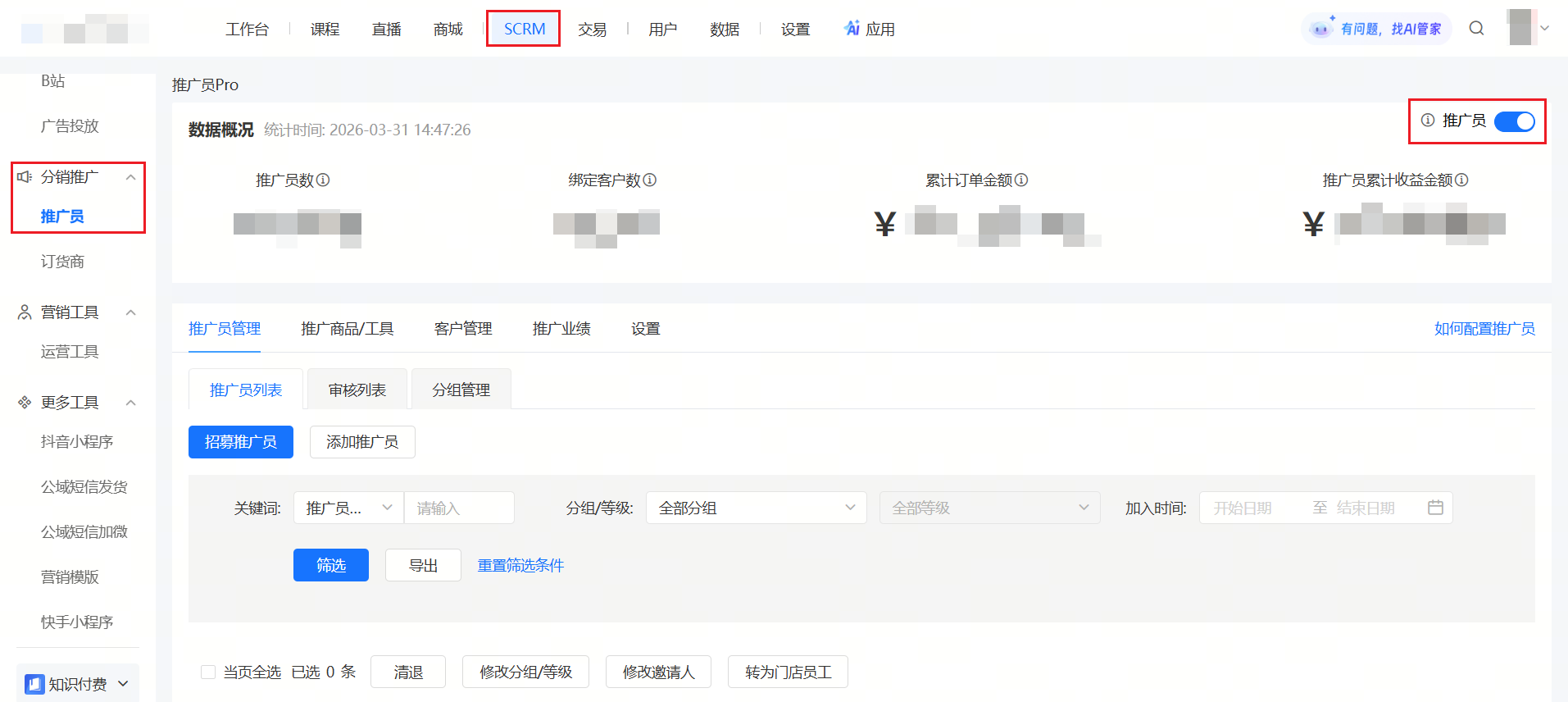Screen dimensions: 1568x702
Task: Open 抖音小程序 in the sidebar
Action: 77,442
